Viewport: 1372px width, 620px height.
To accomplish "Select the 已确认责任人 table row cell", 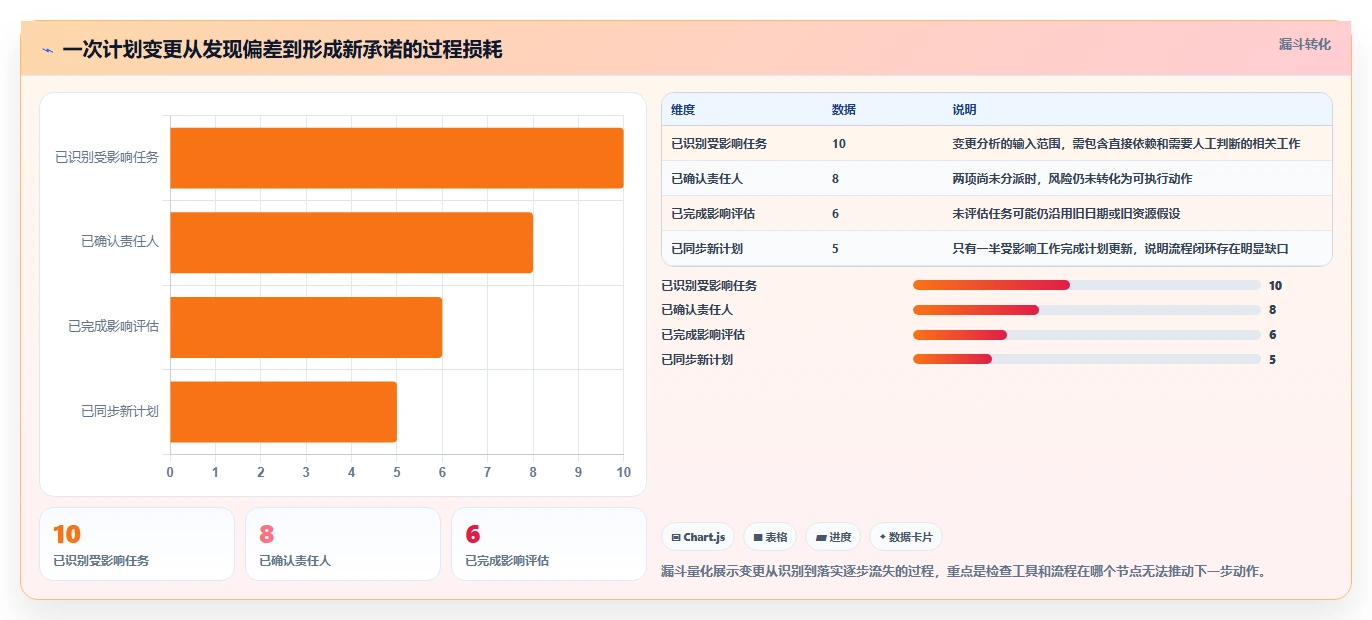I will tap(707, 179).
